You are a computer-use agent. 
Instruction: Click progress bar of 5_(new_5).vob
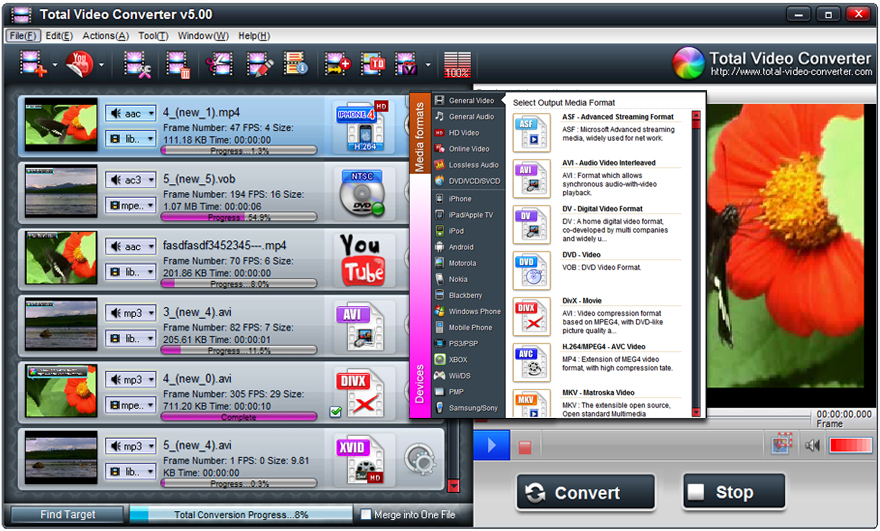(x=239, y=217)
